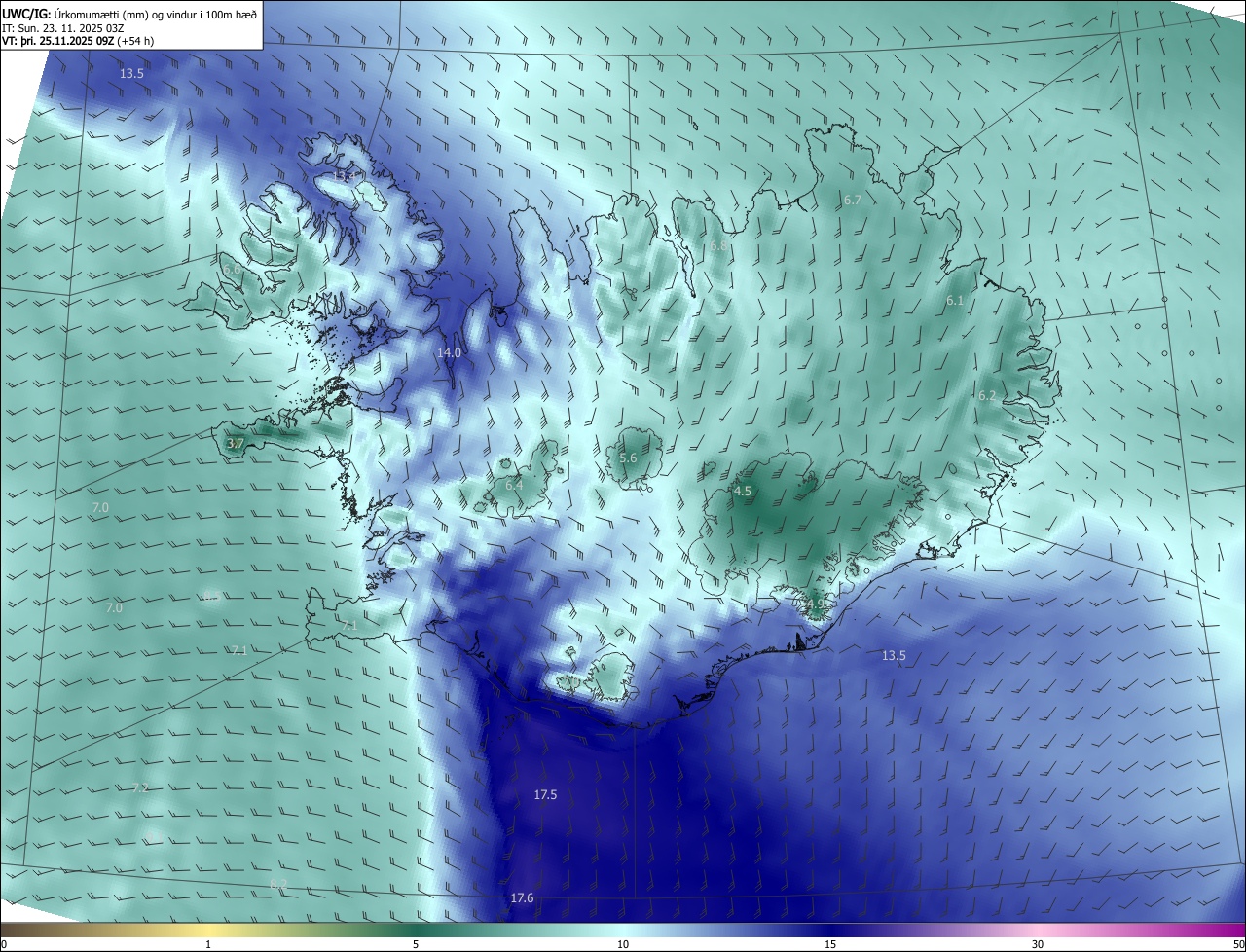Click the 6.4 value on the western glacier

(x=514, y=485)
